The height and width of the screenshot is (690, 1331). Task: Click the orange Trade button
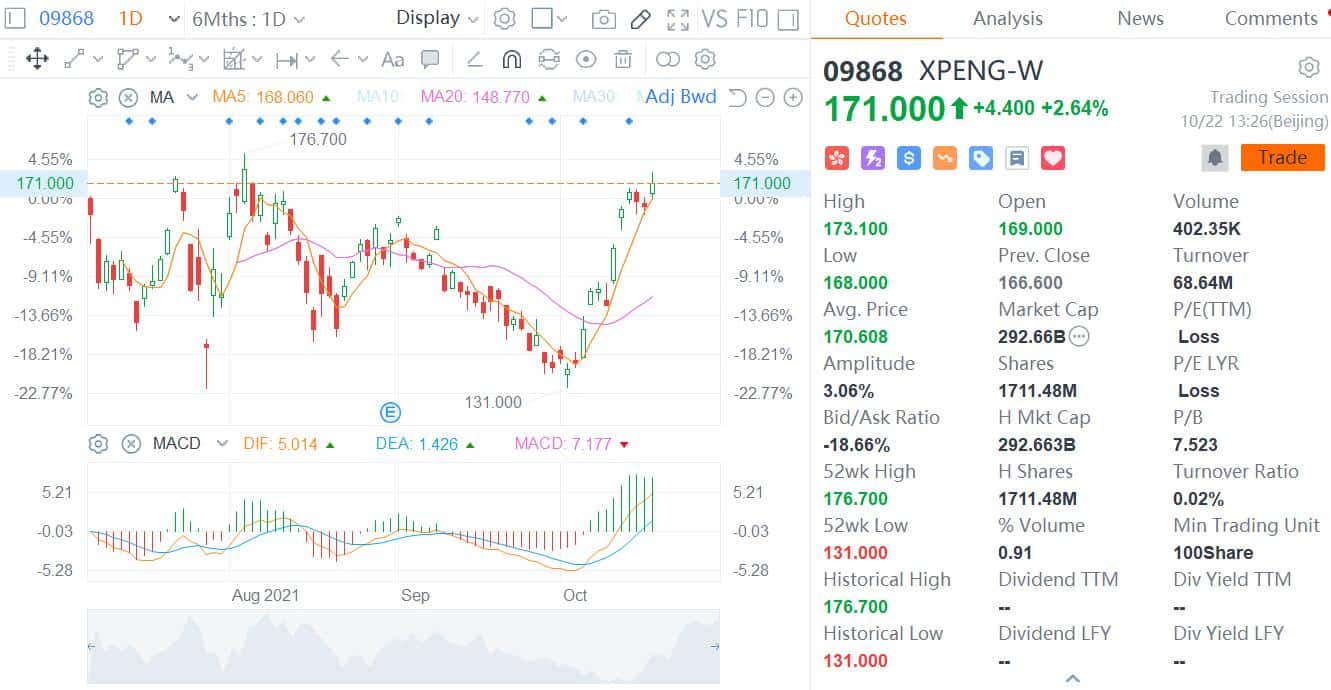click(x=1283, y=157)
